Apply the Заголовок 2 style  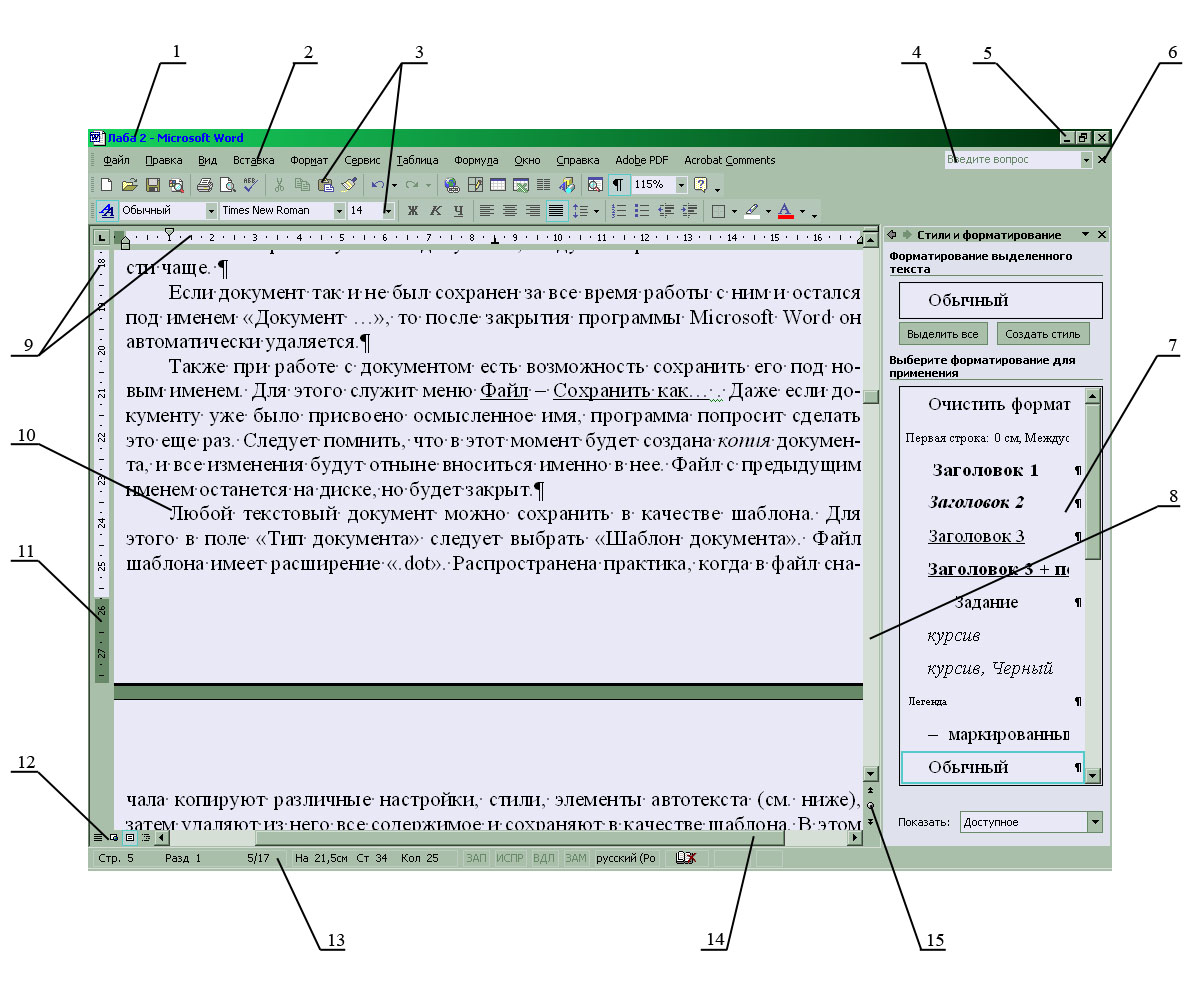[x=992, y=503]
